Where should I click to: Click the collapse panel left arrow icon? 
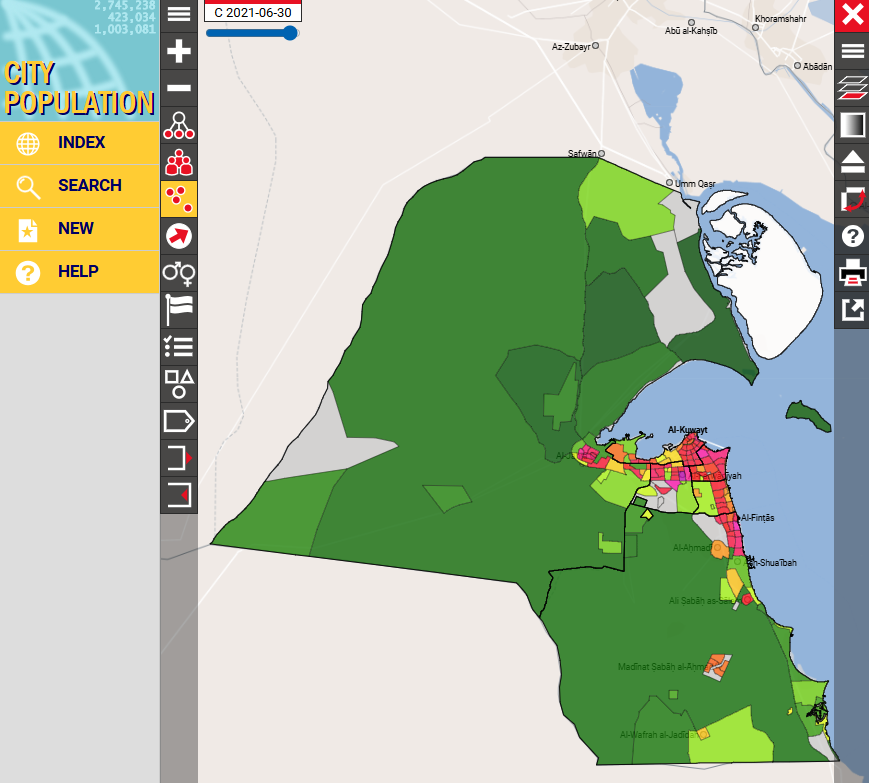(178, 495)
